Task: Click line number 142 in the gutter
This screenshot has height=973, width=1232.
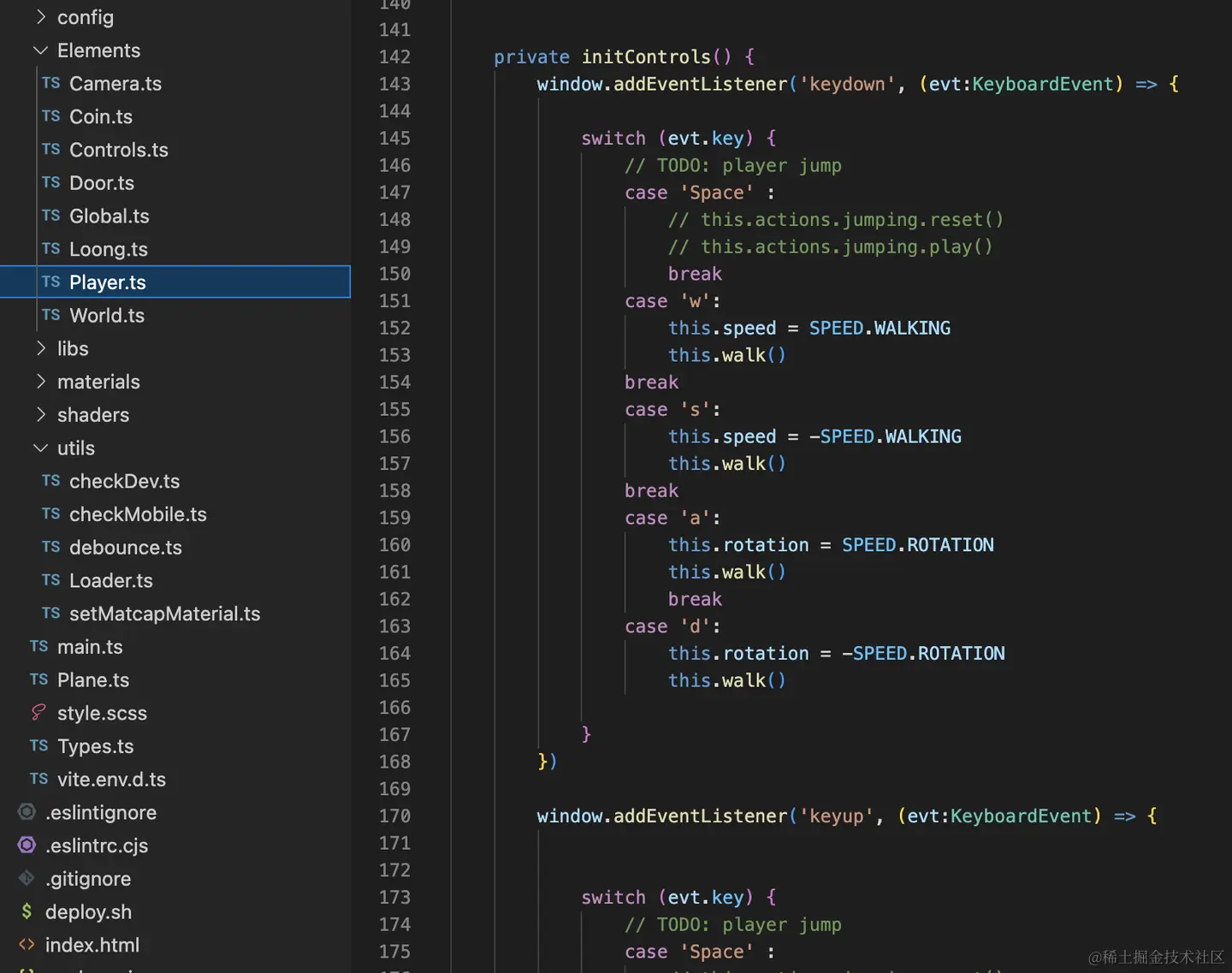Action: pyautogui.click(x=394, y=57)
